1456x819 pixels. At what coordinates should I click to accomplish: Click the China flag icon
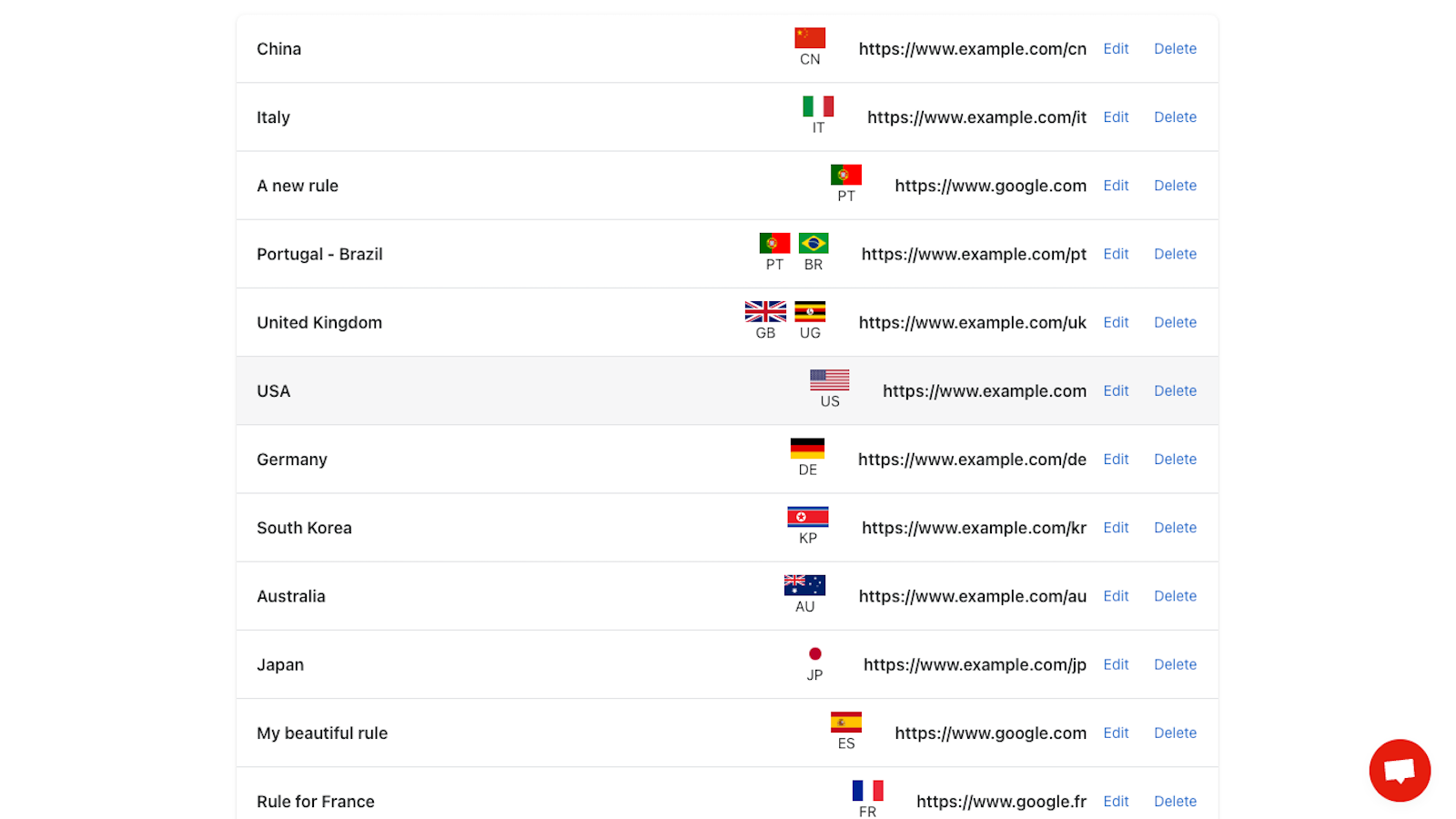pos(809,38)
